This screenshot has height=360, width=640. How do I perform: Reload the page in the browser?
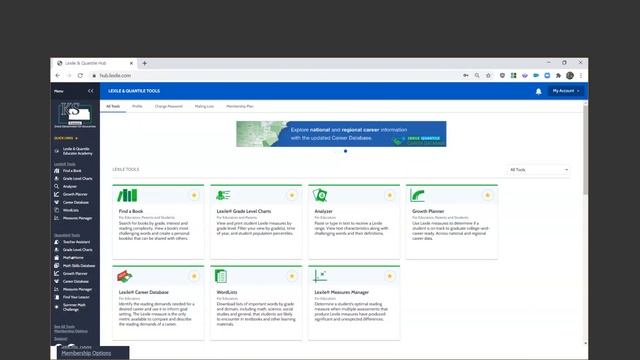point(80,76)
